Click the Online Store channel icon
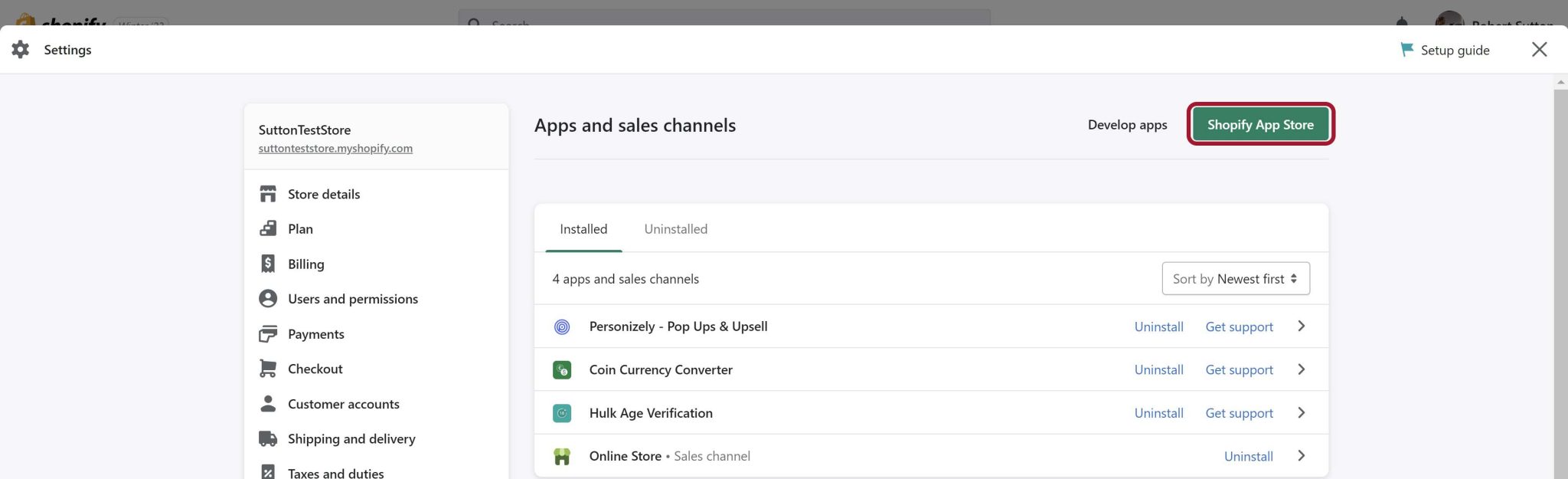Viewport: 1568px width, 479px height. point(562,457)
